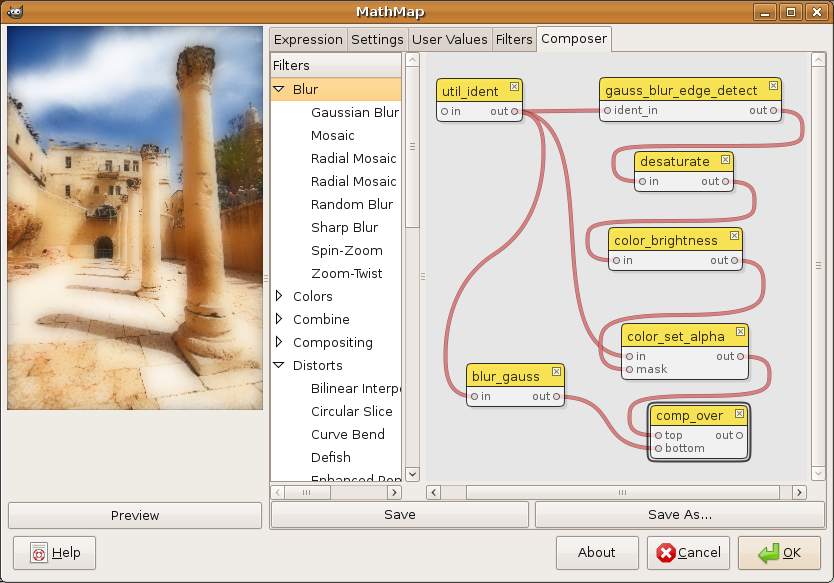Open the User Values tab
This screenshot has height=583, width=834.
coord(449,40)
